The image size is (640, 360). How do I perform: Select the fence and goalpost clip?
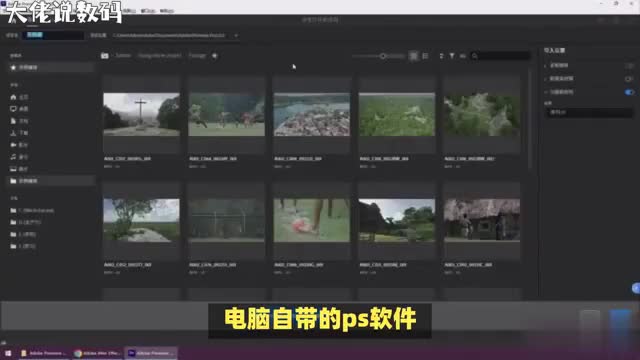tap(227, 220)
